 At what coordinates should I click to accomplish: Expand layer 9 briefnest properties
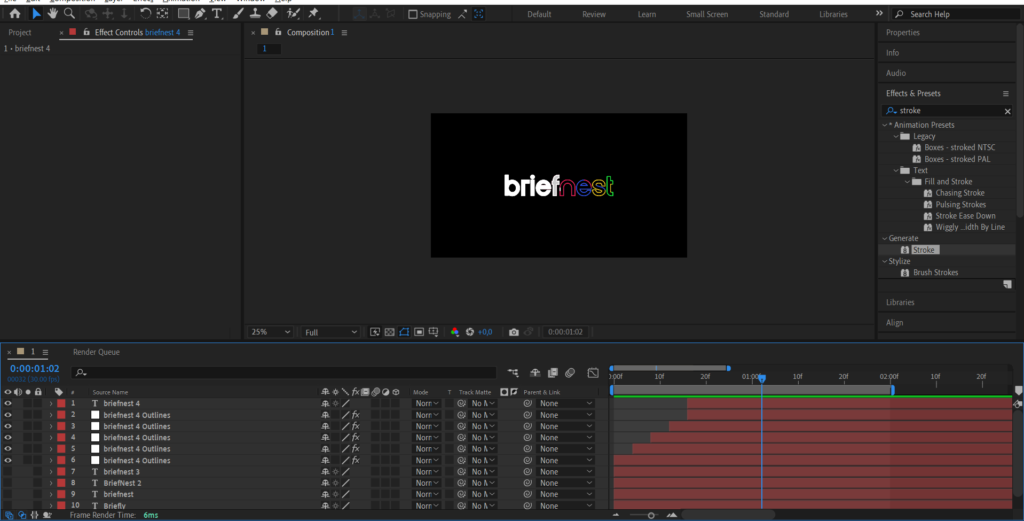point(51,494)
